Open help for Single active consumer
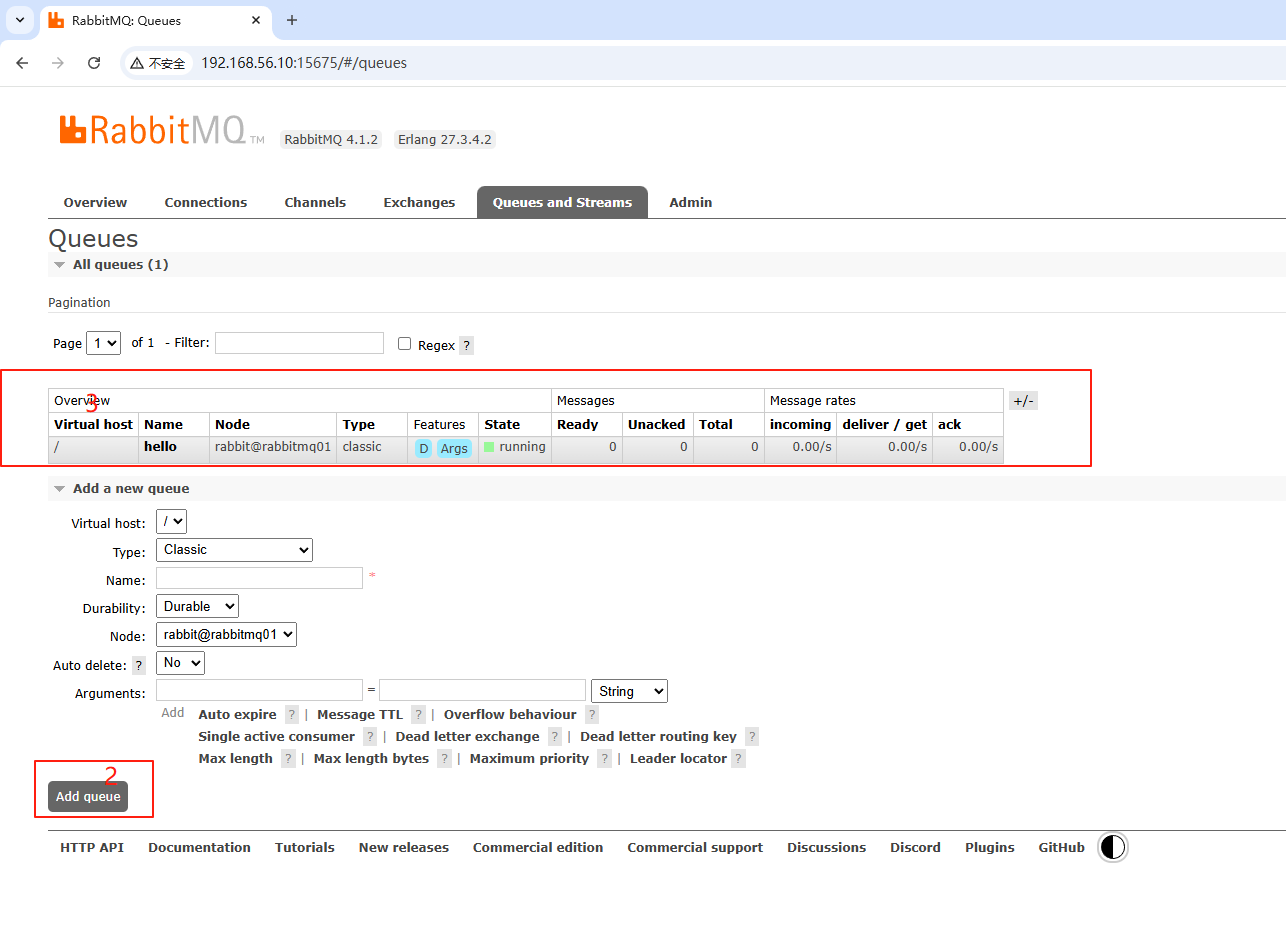 tap(370, 737)
